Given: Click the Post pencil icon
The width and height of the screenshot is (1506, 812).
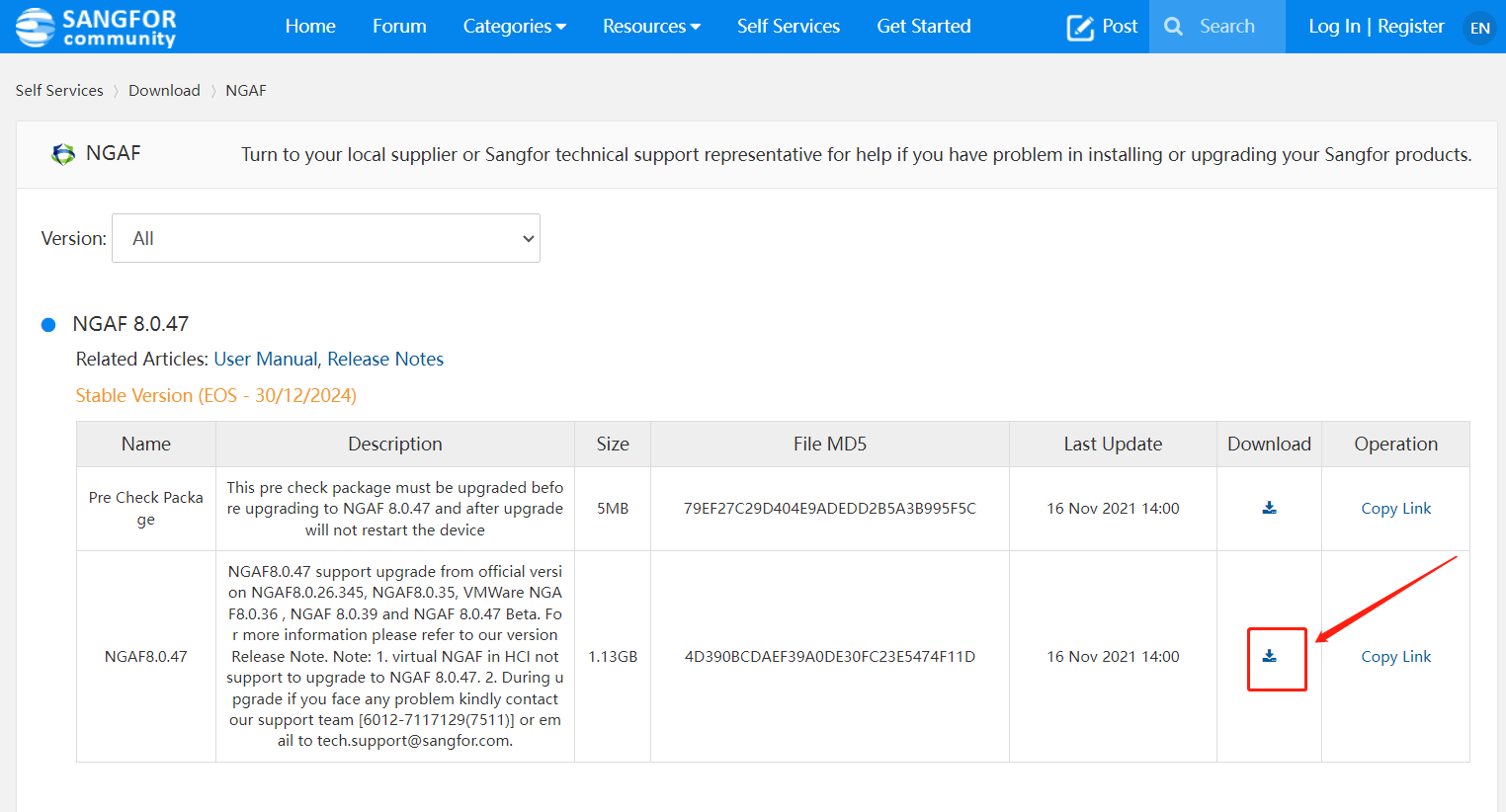Looking at the screenshot, I should 1080,28.
